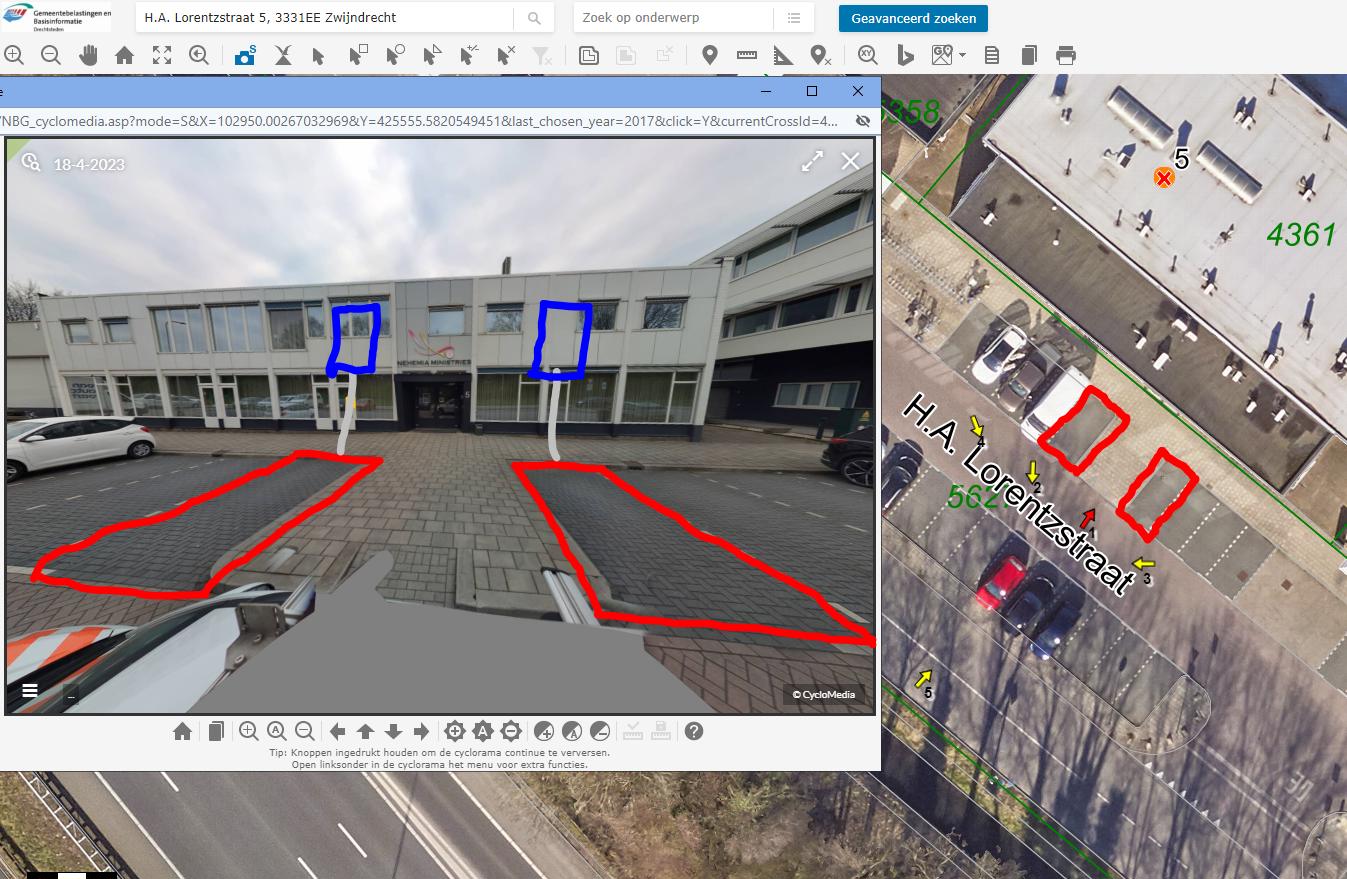Rotate cyclorama view left with arrow

pos(338,731)
